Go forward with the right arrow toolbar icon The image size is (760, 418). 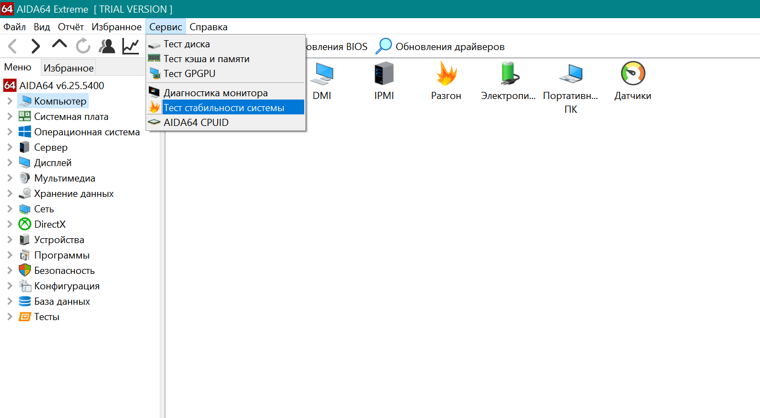tap(35, 47)
